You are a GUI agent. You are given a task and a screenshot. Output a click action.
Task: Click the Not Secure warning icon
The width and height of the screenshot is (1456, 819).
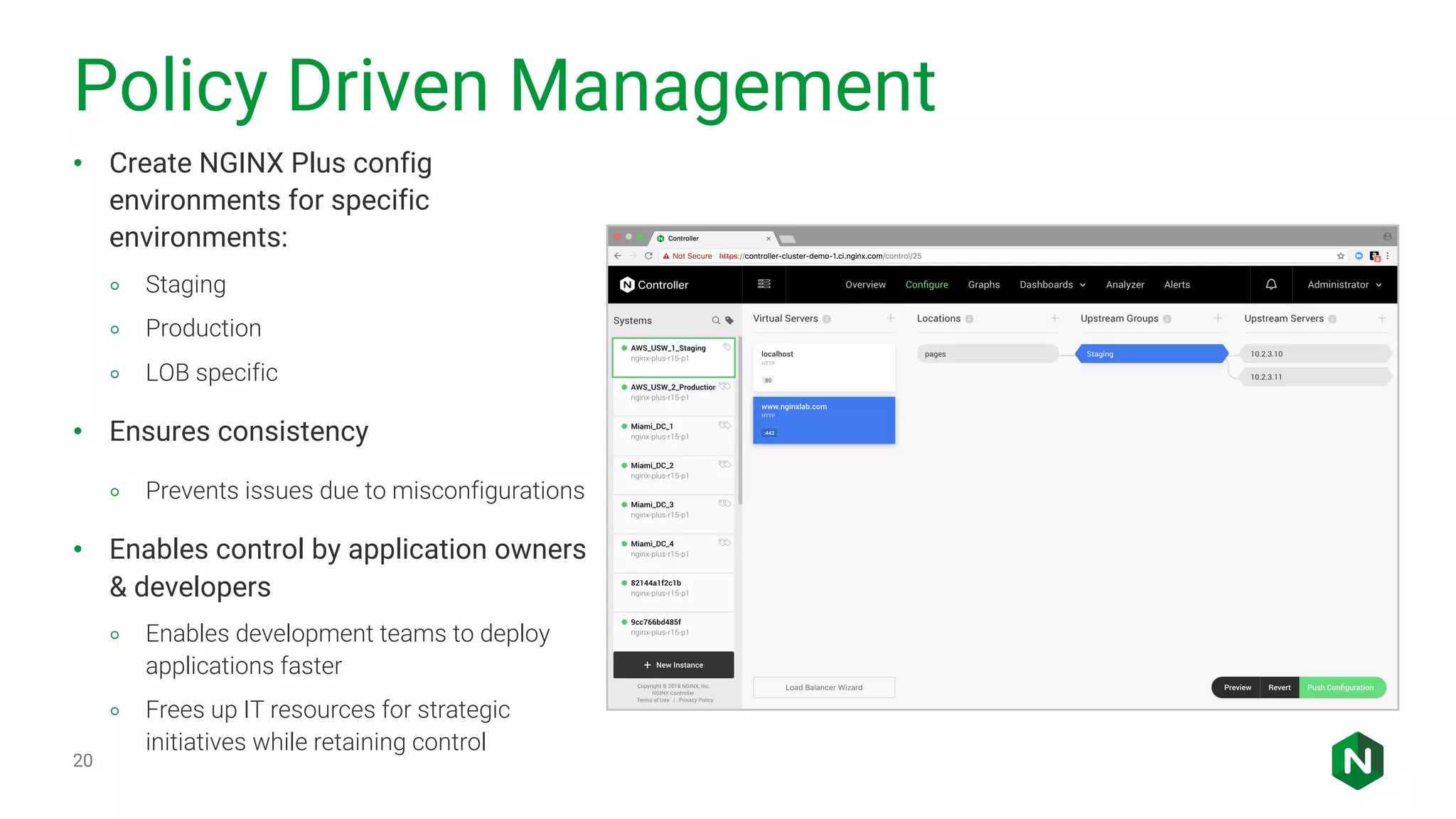pos(666,256)
